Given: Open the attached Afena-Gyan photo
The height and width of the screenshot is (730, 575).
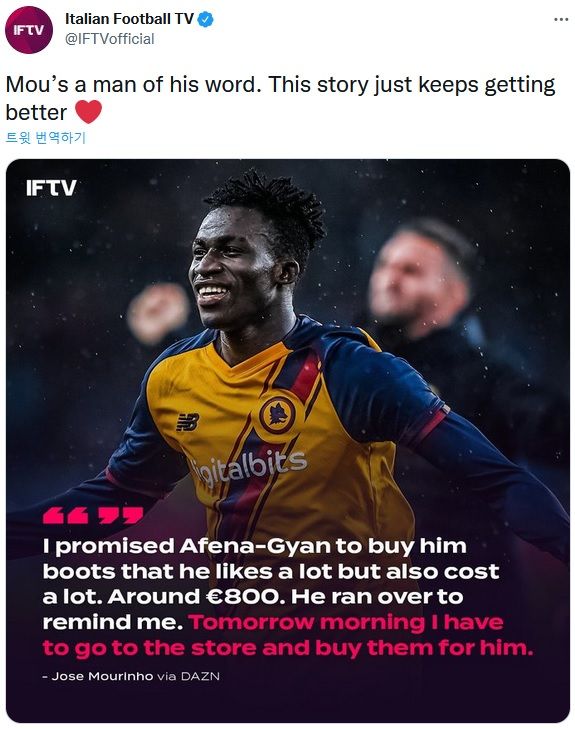Looking at the screenshot, I should pos(288,441).
